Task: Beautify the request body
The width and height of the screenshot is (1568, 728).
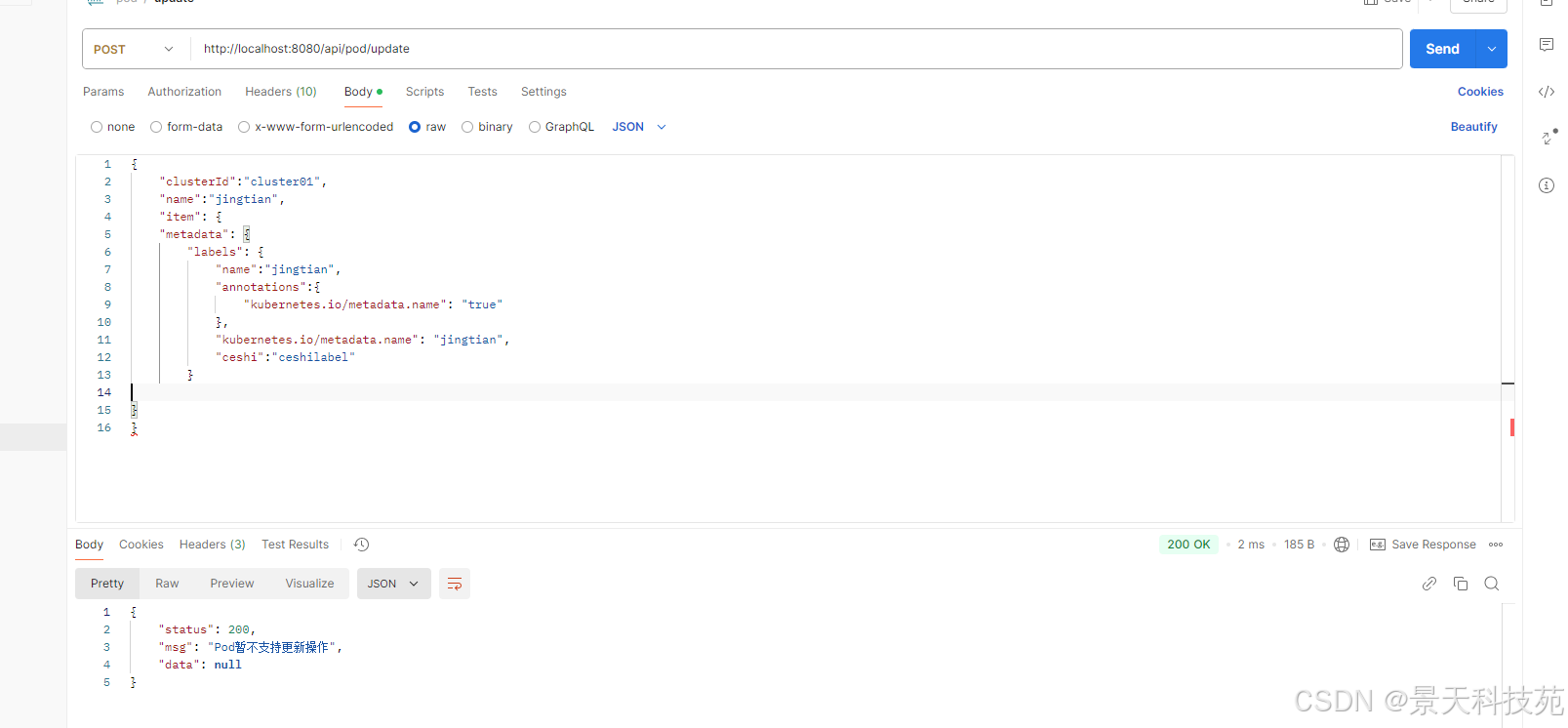Action: tap(1473, 127)
